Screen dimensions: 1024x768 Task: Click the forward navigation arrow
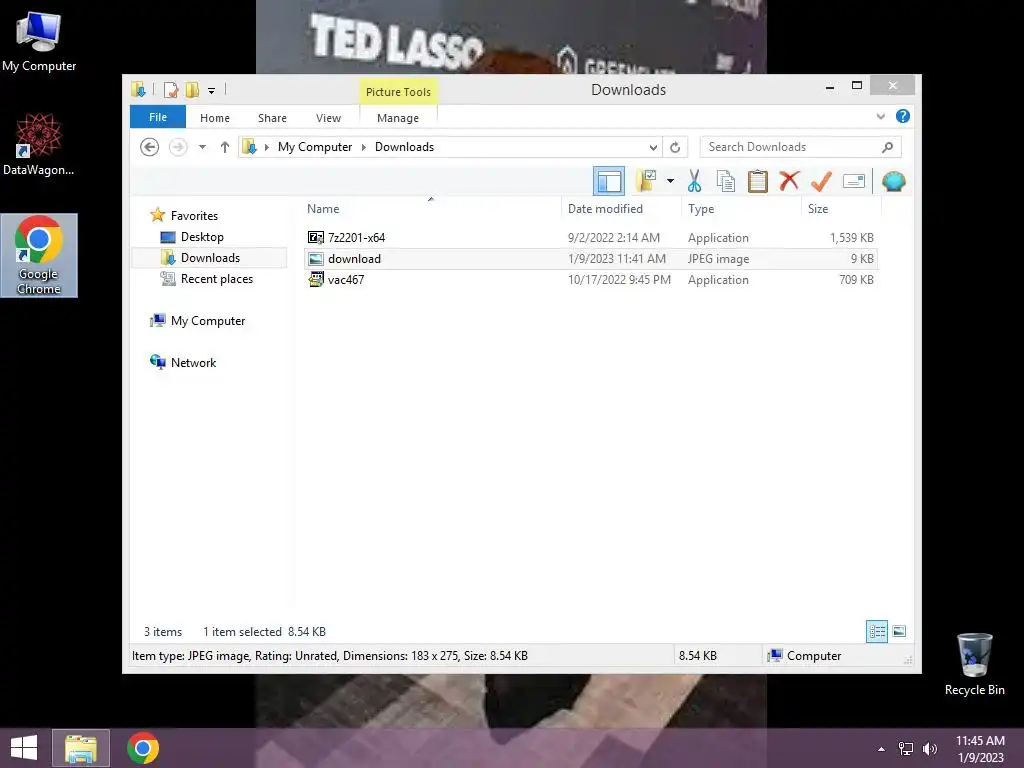178,147
